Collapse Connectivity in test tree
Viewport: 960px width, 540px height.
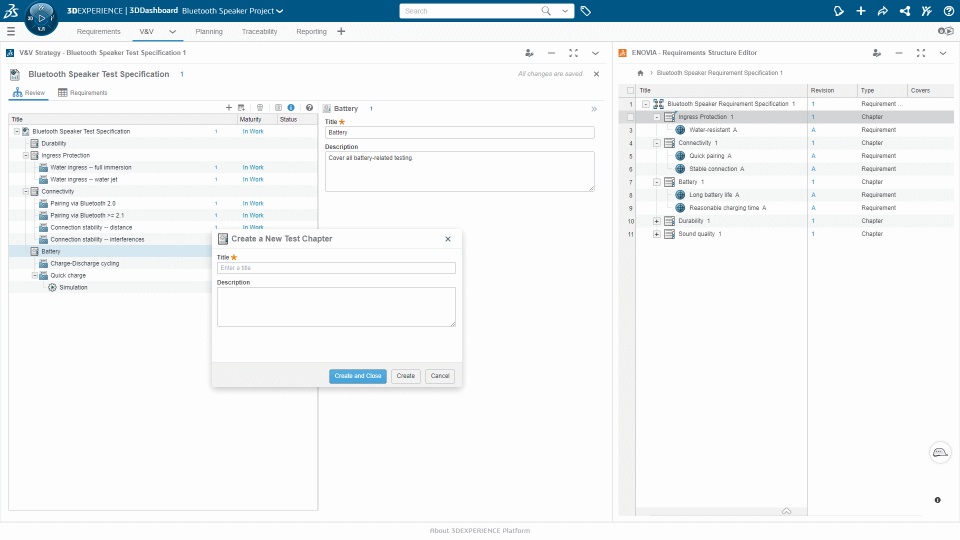click(26, 192)
